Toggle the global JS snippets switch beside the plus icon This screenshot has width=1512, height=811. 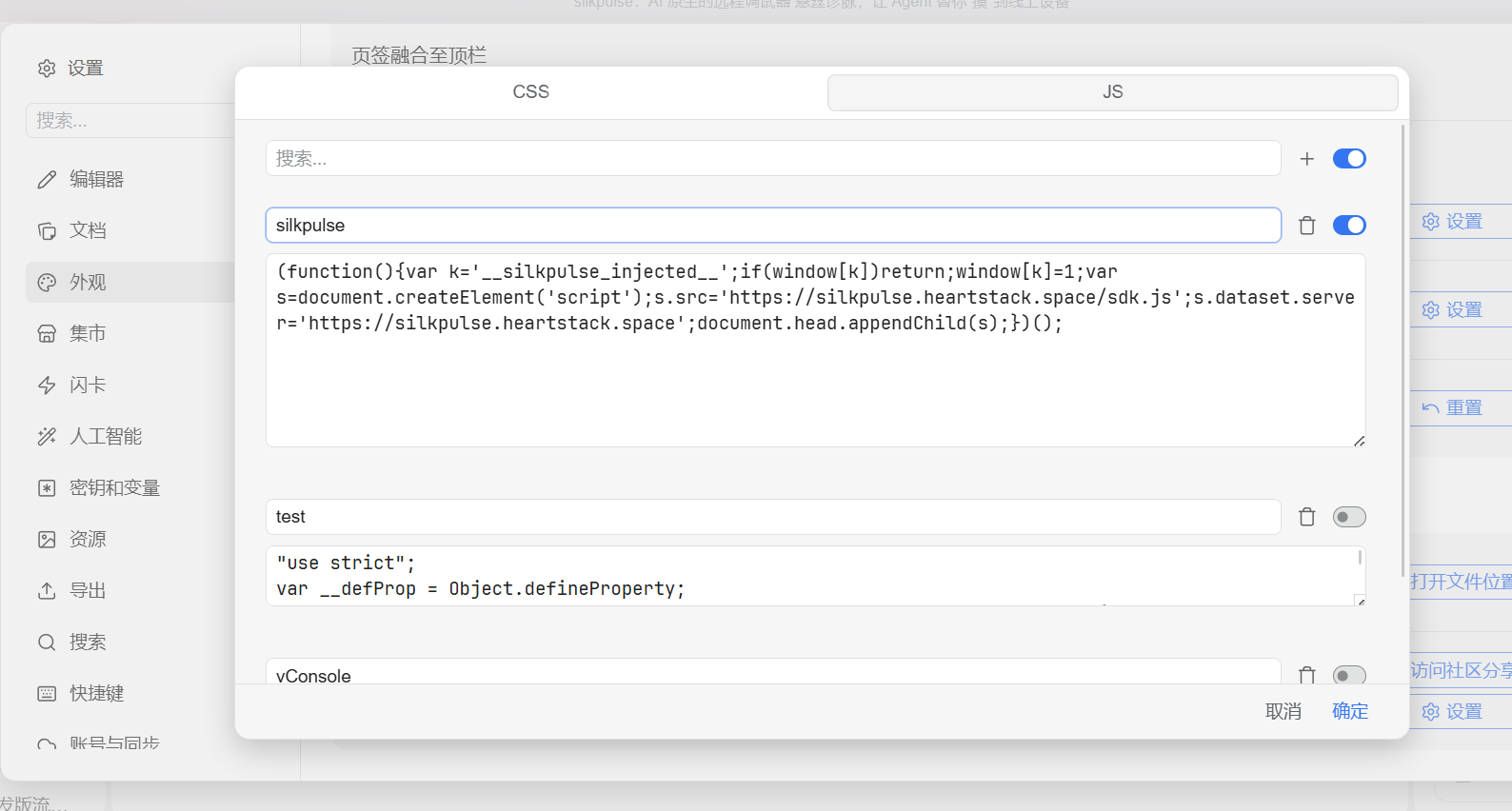[1349, 159]
